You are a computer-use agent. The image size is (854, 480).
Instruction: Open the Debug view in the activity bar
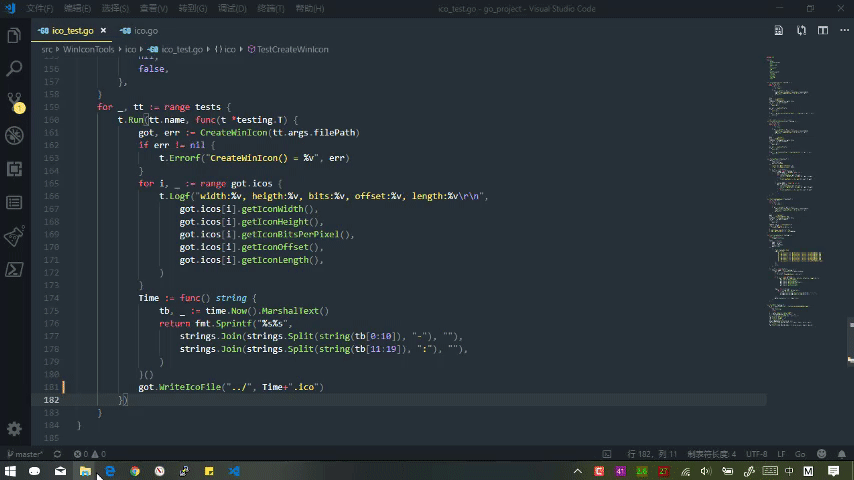click(x=14, y=136)
